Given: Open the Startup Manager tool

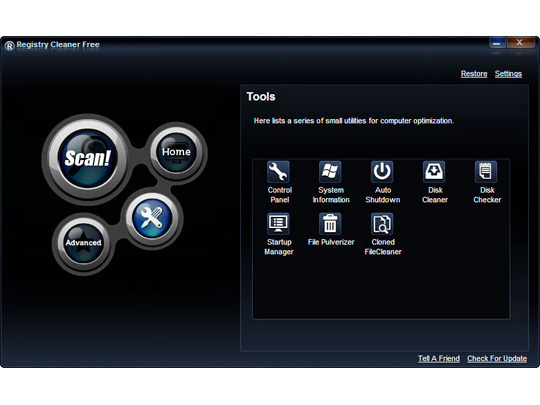Looking at the screenshot, I should point(279,235).
